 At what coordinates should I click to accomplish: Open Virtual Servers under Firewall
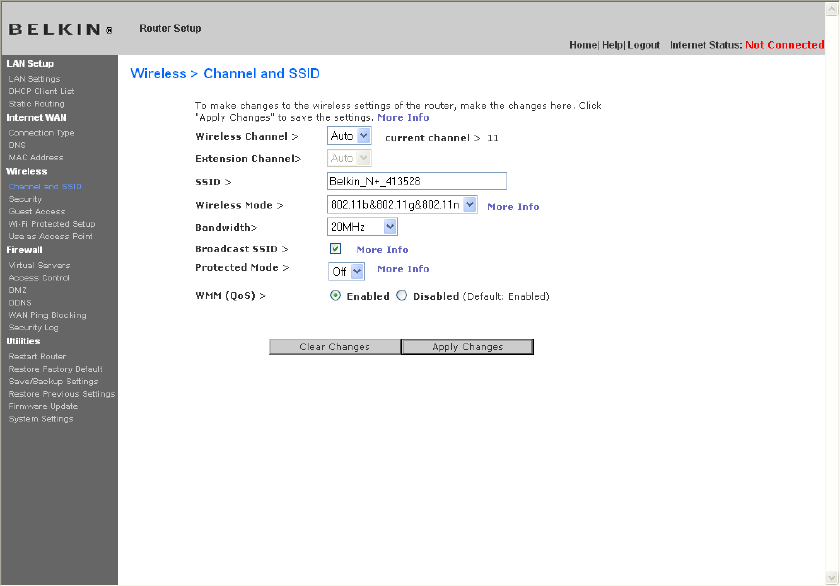click(39, 265)
